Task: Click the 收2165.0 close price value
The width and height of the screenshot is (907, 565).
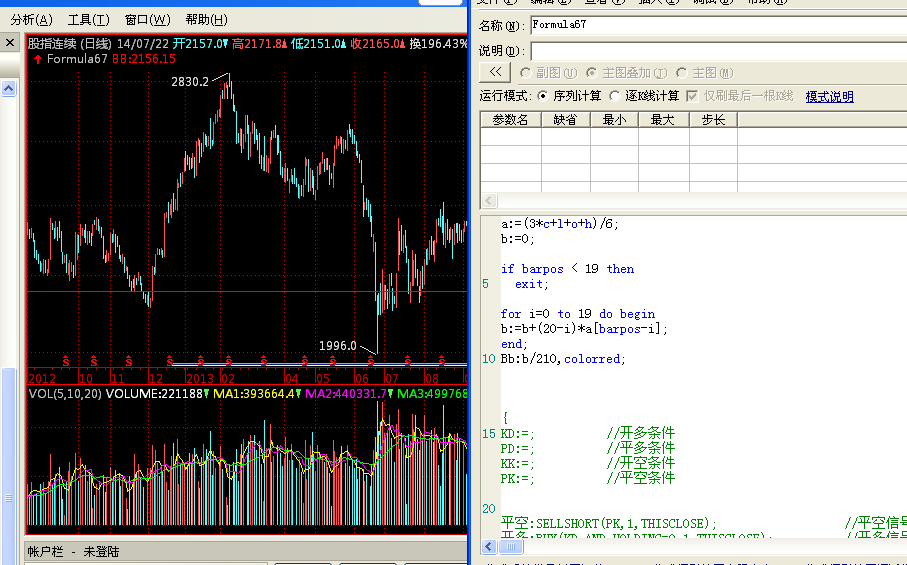Action: coord(377,43)
